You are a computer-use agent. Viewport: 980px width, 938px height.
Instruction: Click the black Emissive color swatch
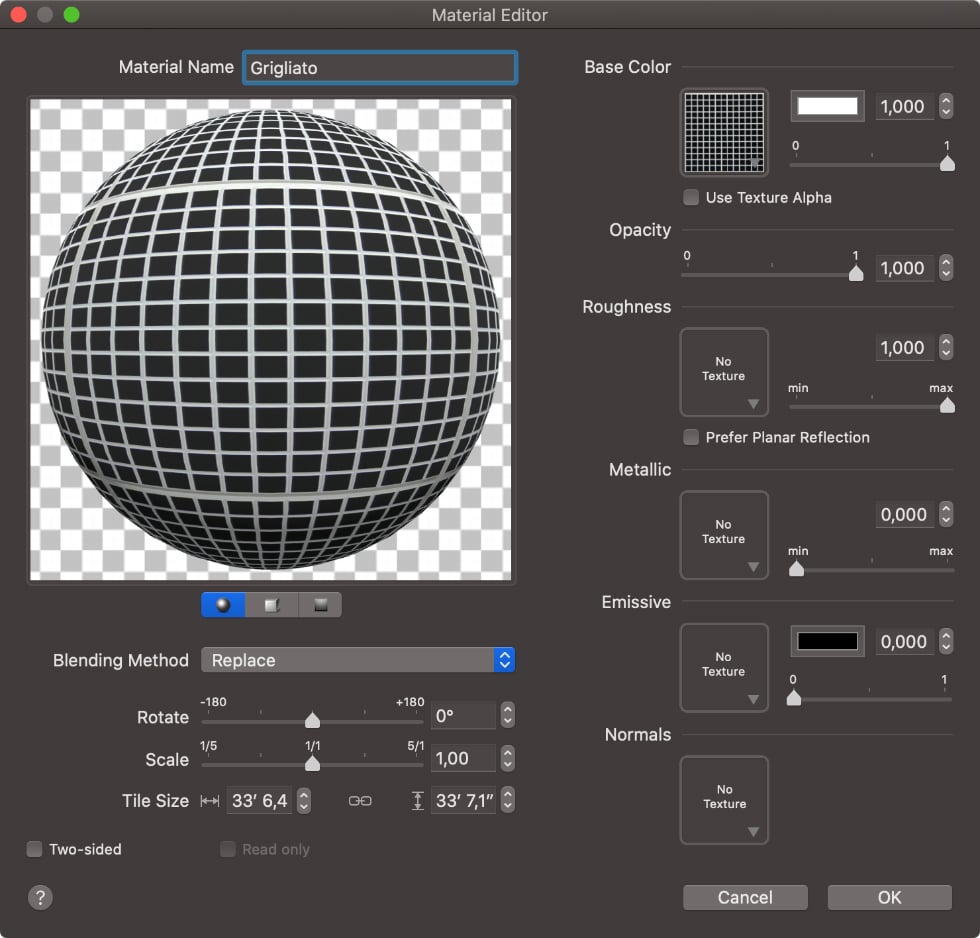[x=827, y=641]
